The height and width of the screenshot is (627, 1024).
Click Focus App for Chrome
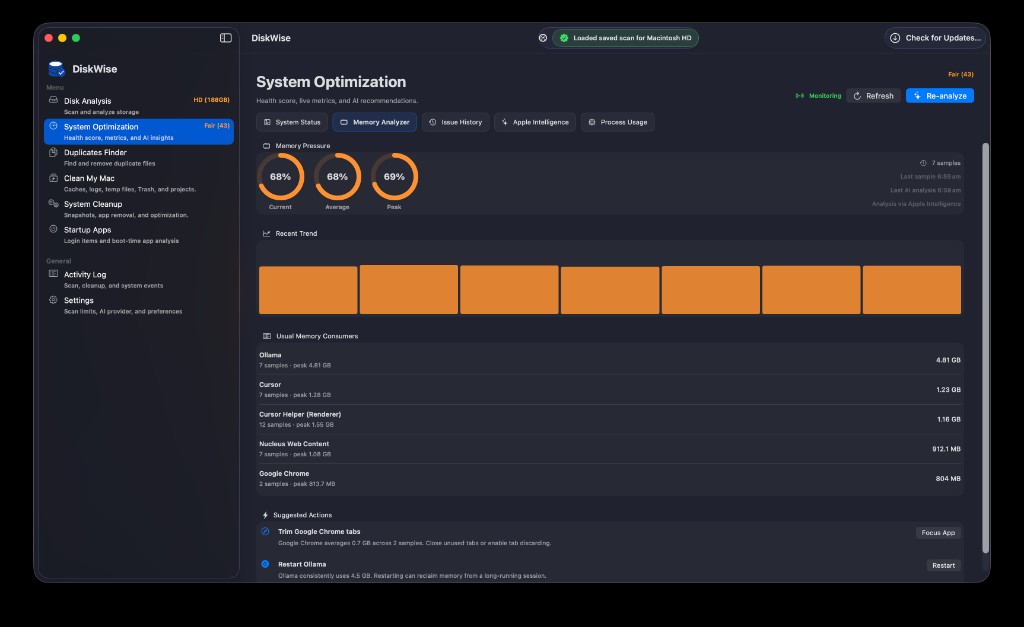point(938,533)
